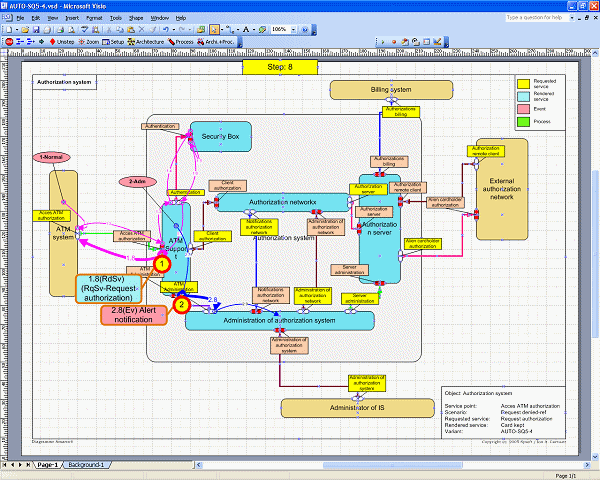
Task: Open the Connector tool dropdown arrow
Action: click(237, 30)
